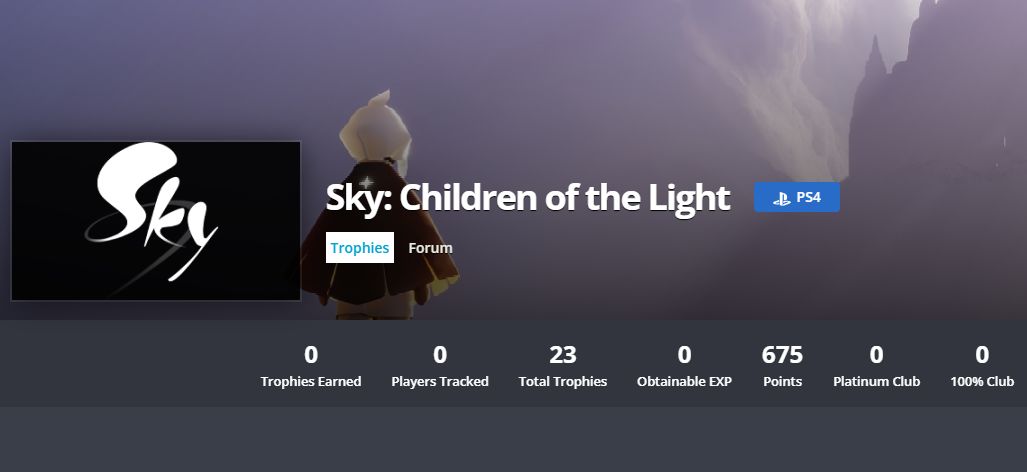Click the 0 above Obtainable EXP
Screen dimensions: 1027x472
point(684,354)
